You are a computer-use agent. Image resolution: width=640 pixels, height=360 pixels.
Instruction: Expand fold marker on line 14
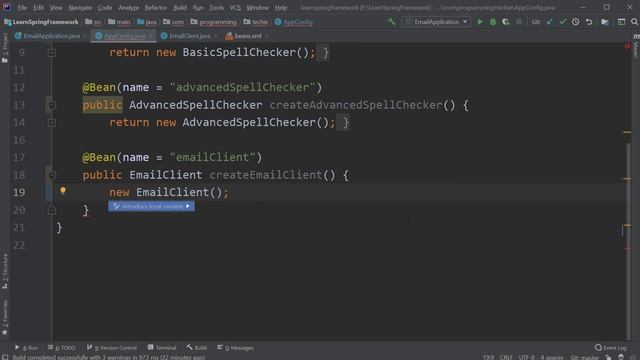coord(52,122)
